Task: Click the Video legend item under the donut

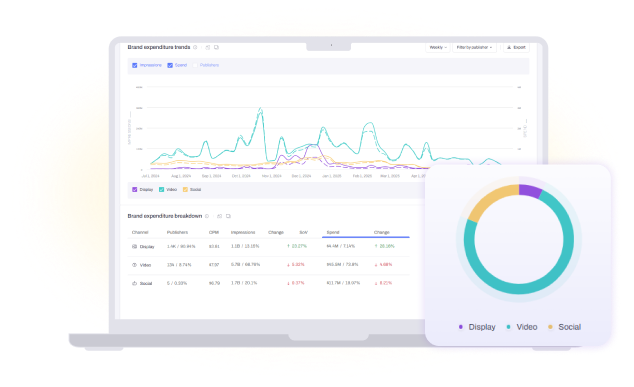Action: coord(522,327)
